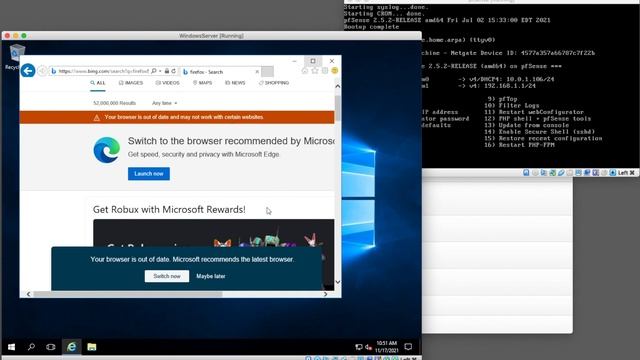Click the 'Left ⌘' host key indicator in pfSense window

point(626,173)
